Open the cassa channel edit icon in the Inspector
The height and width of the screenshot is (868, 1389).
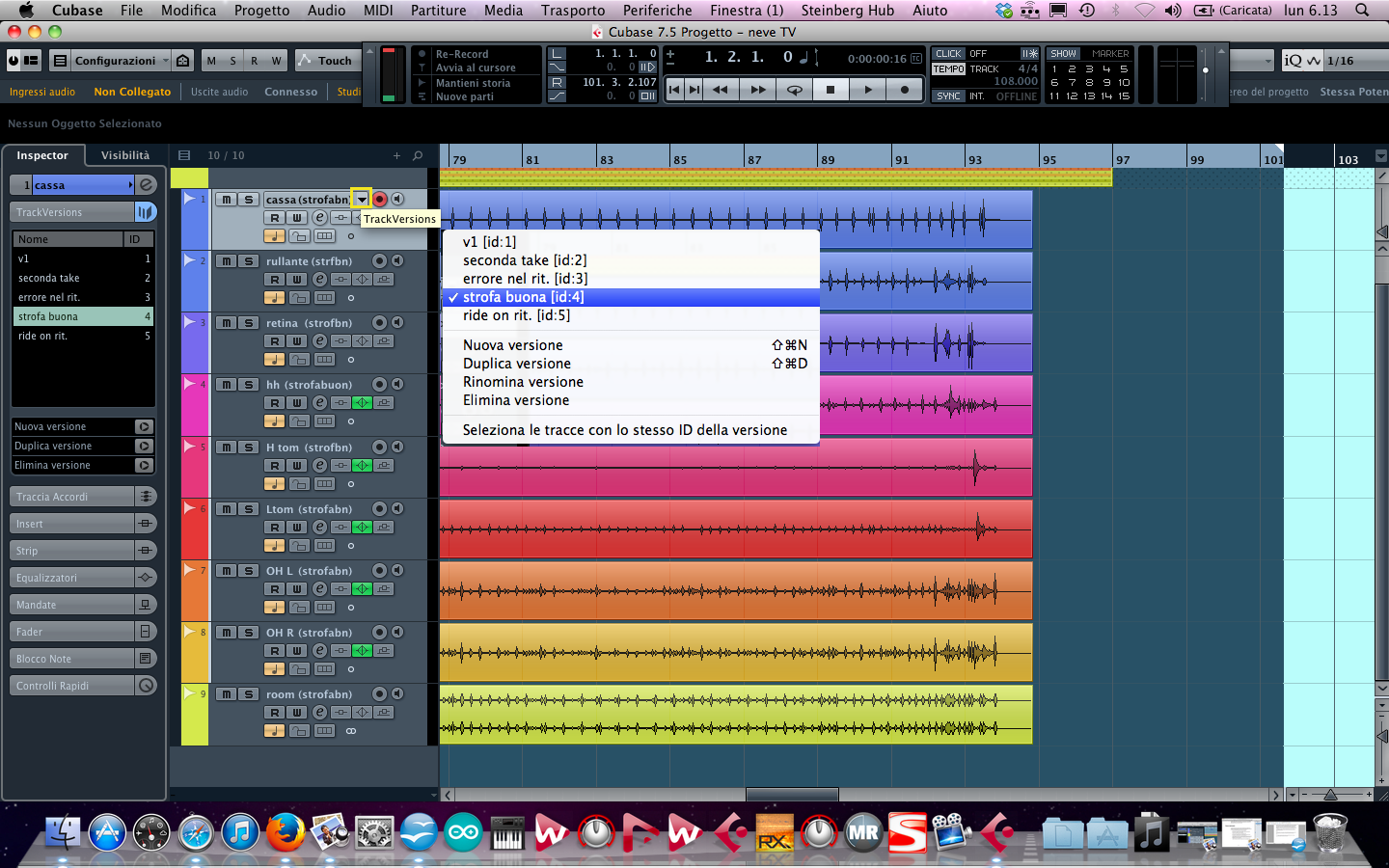[146, 184]
